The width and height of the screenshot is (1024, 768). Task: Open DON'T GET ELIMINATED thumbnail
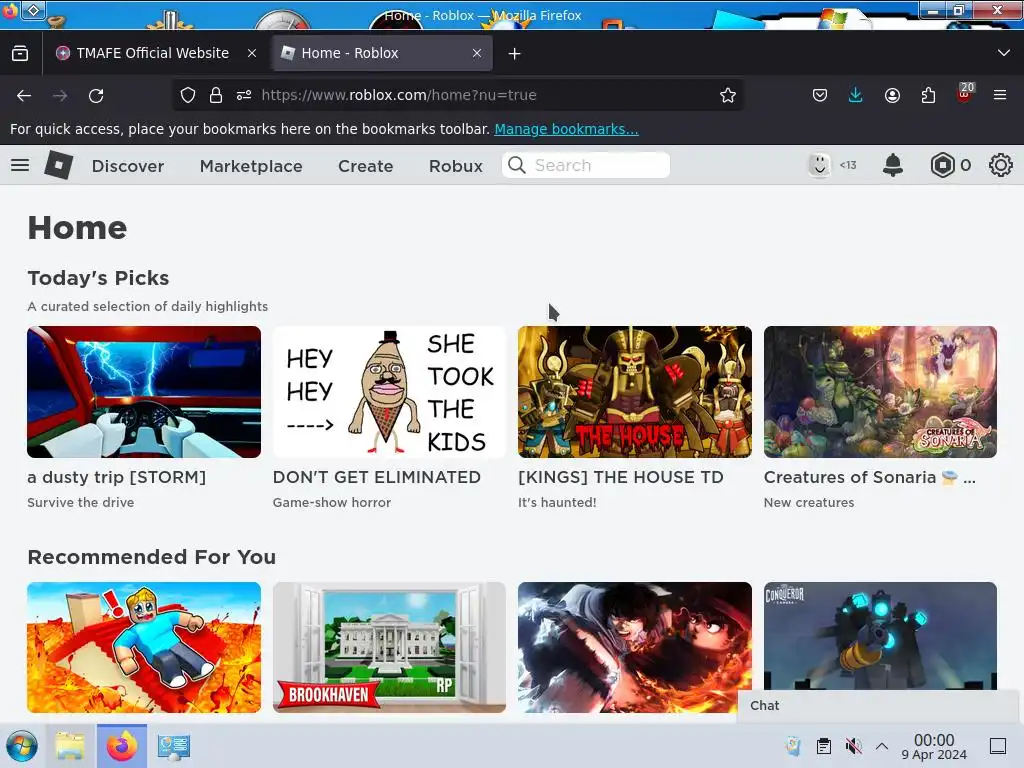coord(389,392)
